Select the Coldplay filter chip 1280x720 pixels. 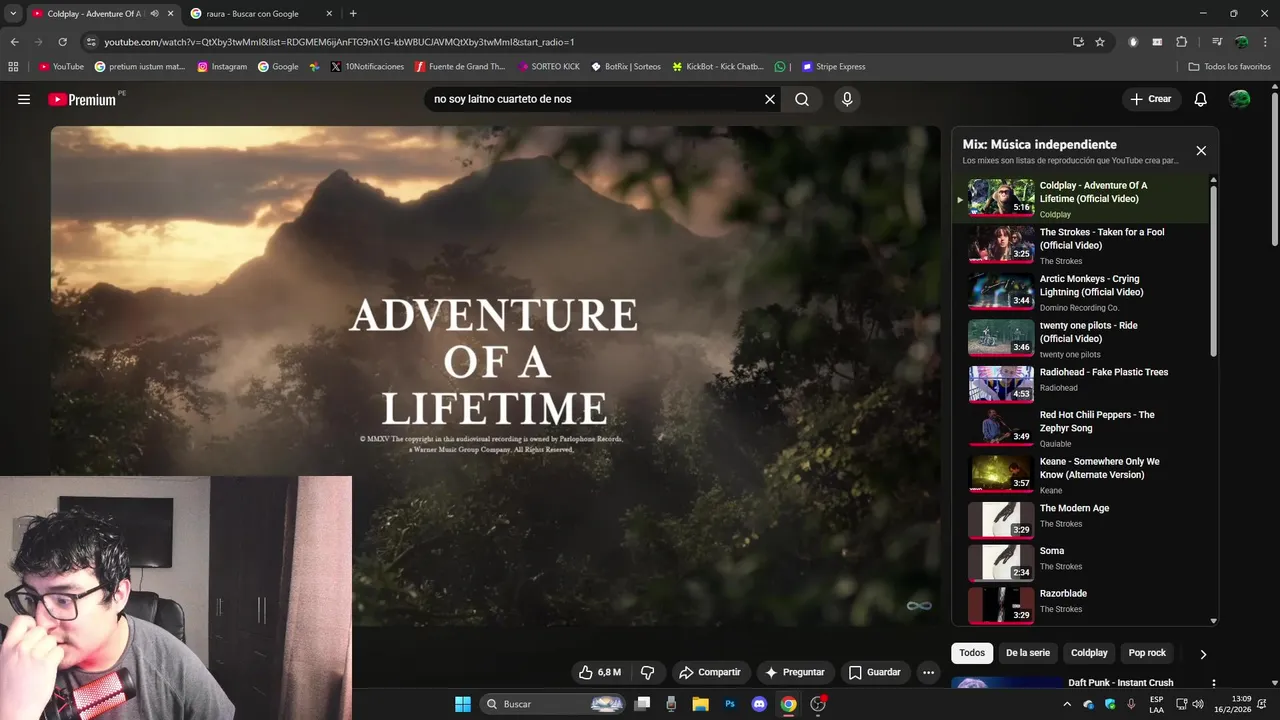point(1089,653)
